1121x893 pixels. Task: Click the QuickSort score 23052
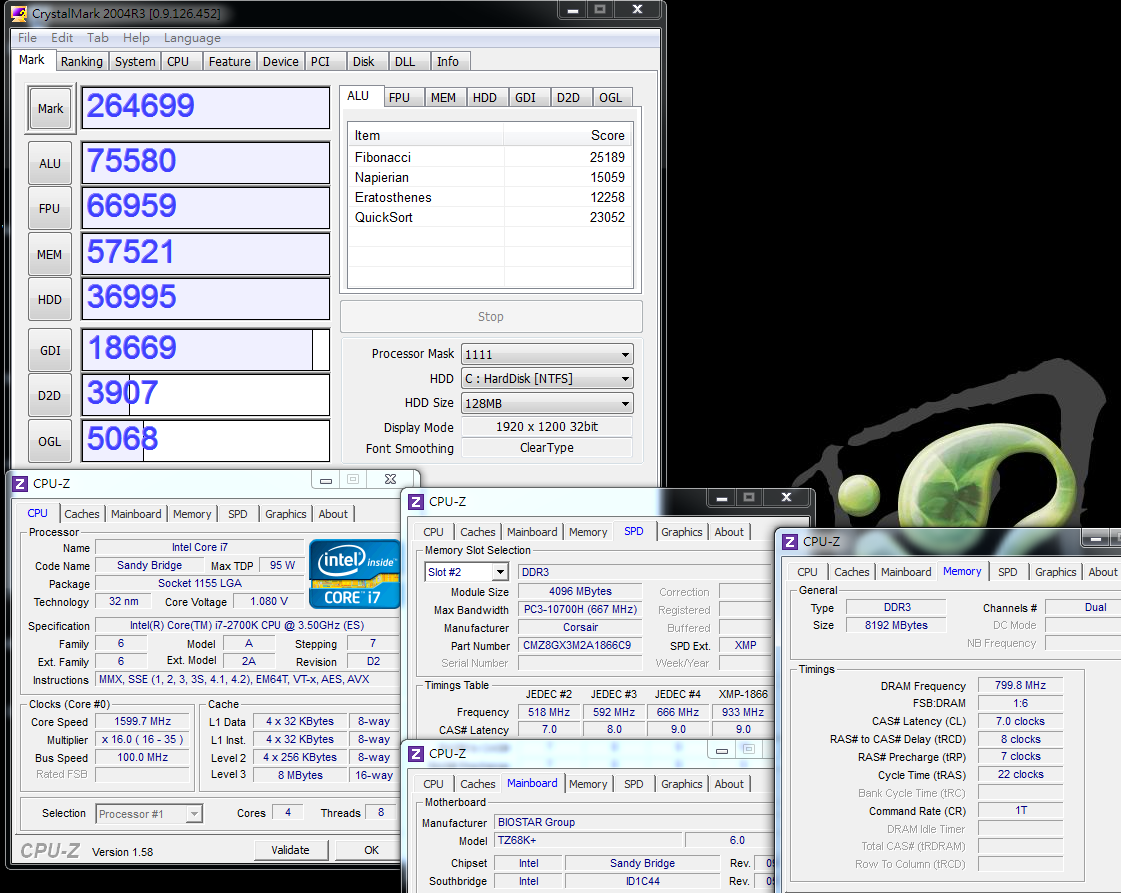coord(607,217)
